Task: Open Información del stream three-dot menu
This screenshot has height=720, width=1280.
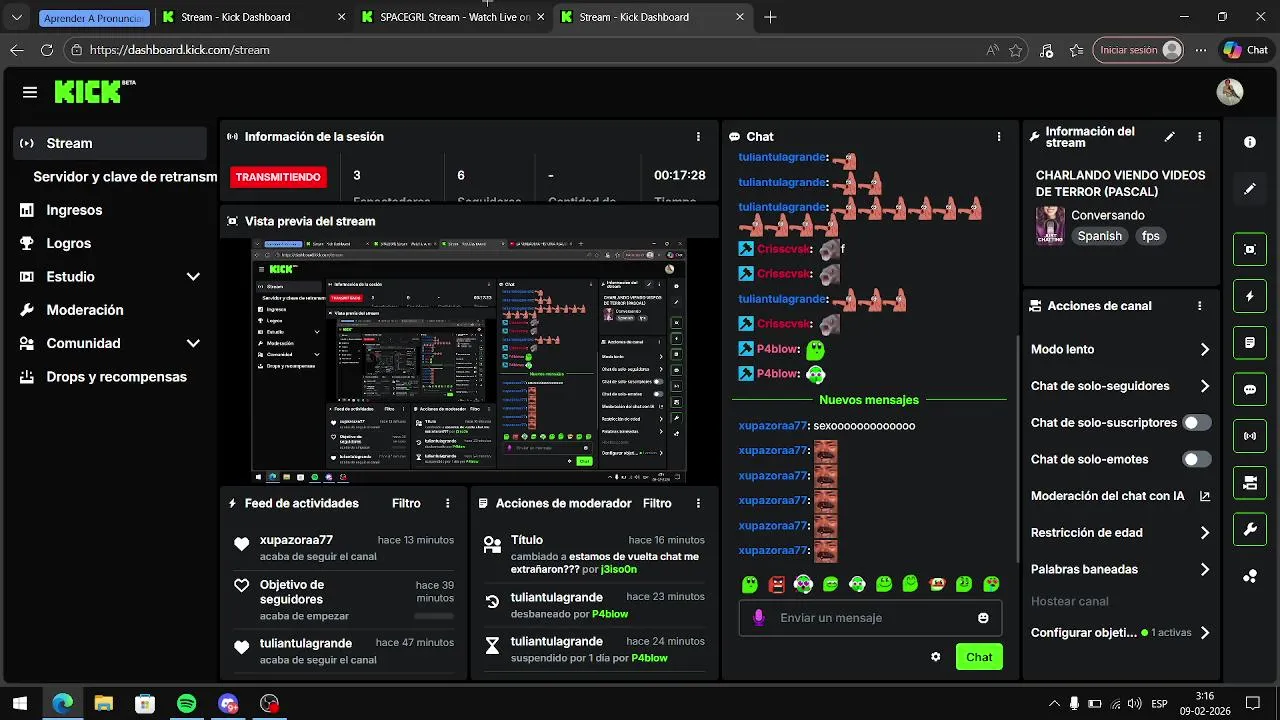Action: coord(1200,137)
